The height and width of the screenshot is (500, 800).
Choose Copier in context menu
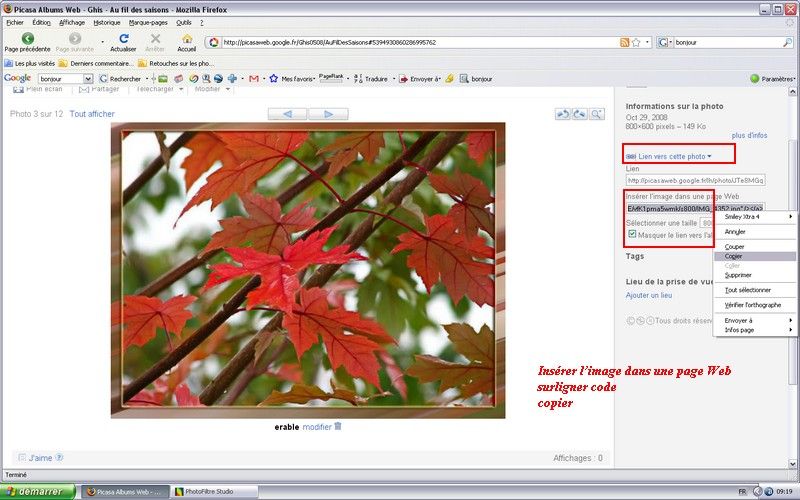[756, 256]
